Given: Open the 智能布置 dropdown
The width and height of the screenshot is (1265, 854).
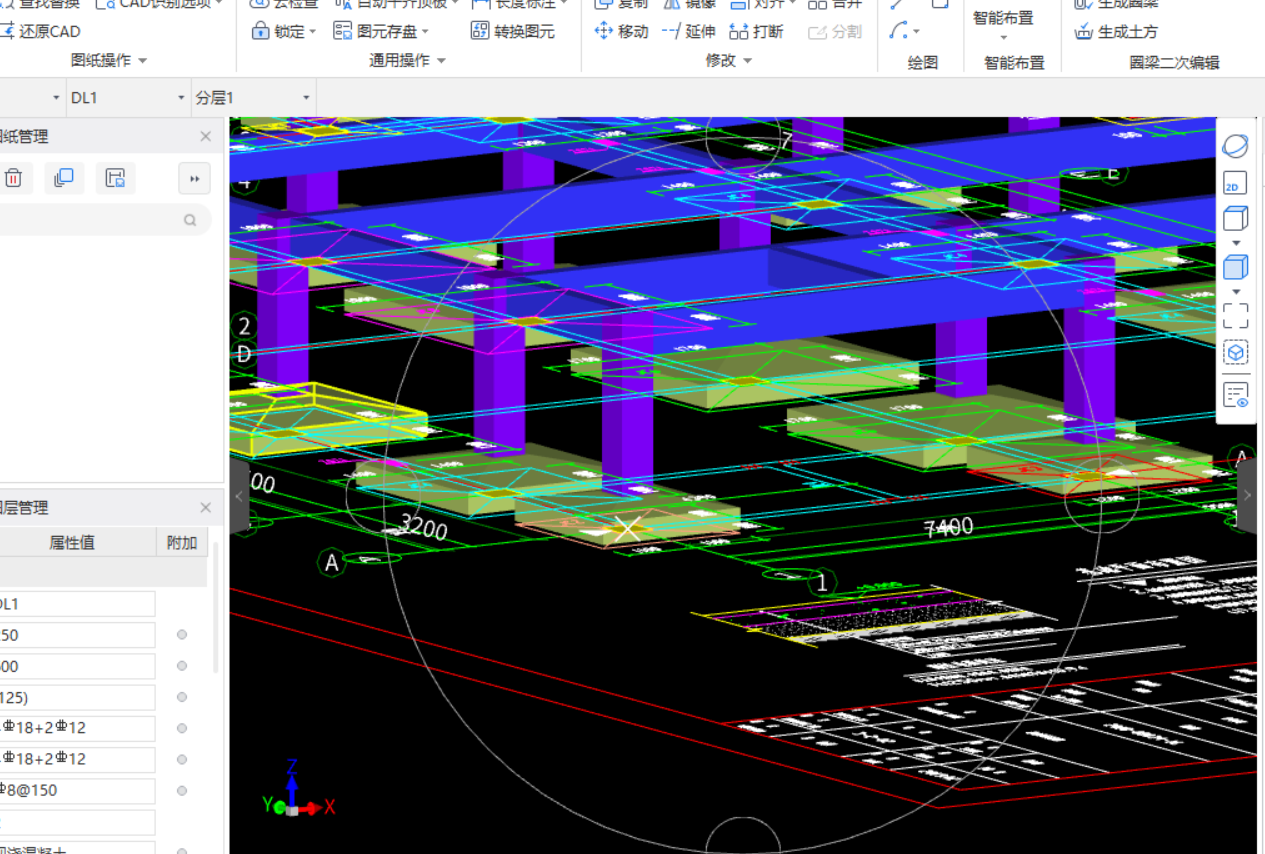Looking at the screenshot, I should click(x=1003, y=38).
